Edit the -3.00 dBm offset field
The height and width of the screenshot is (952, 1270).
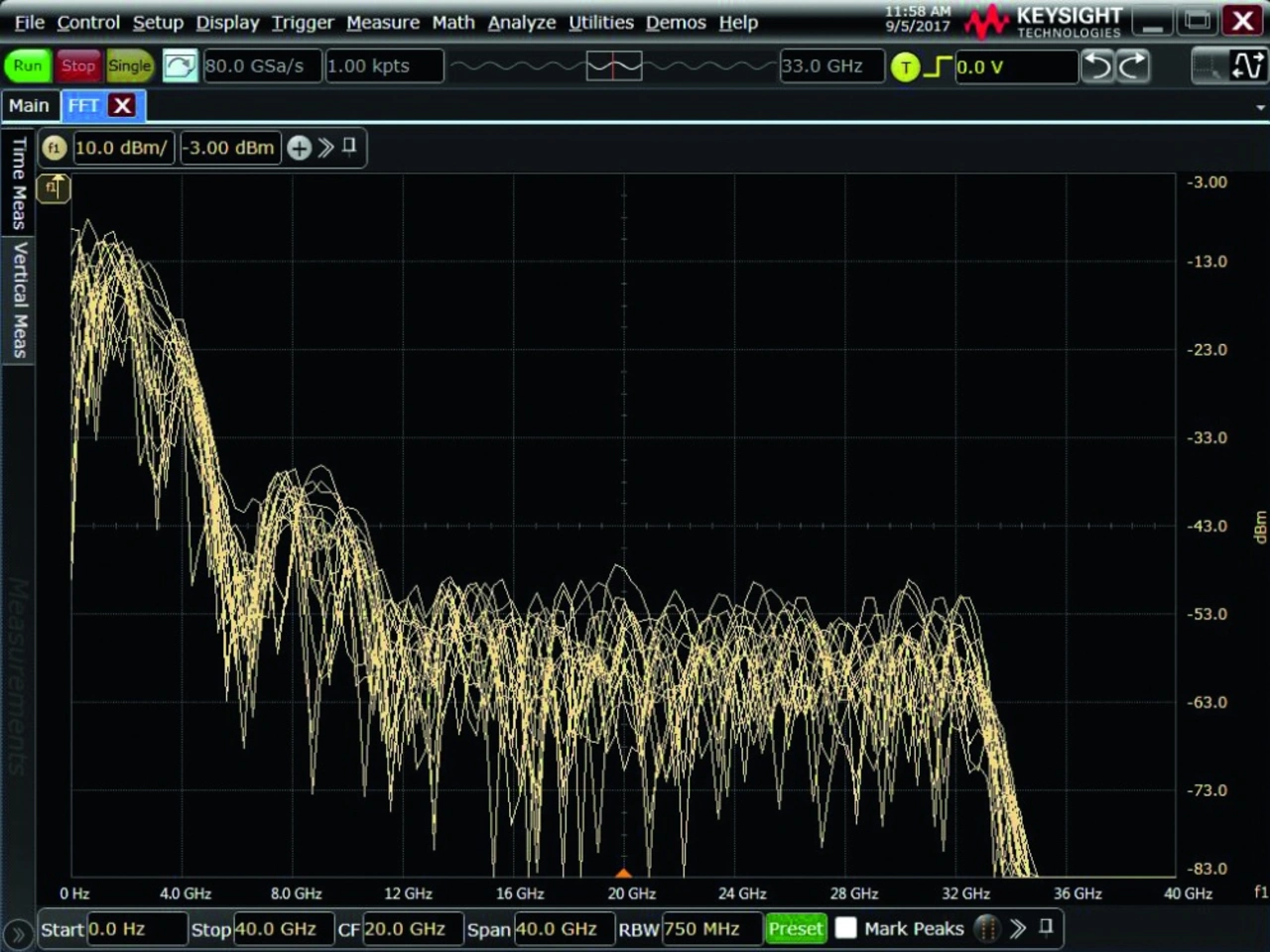[230, 148]
